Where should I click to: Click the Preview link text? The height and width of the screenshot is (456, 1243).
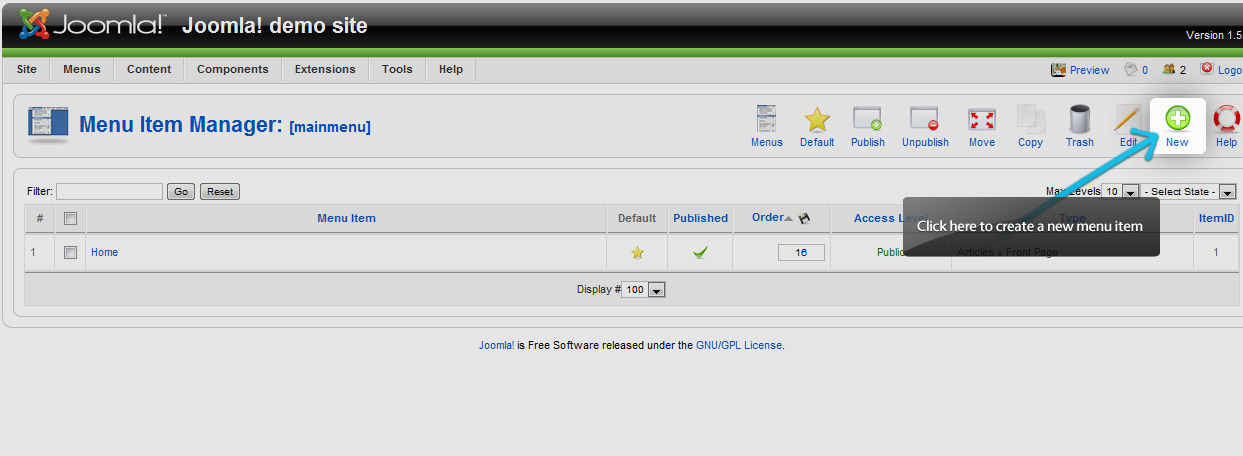1089,70
